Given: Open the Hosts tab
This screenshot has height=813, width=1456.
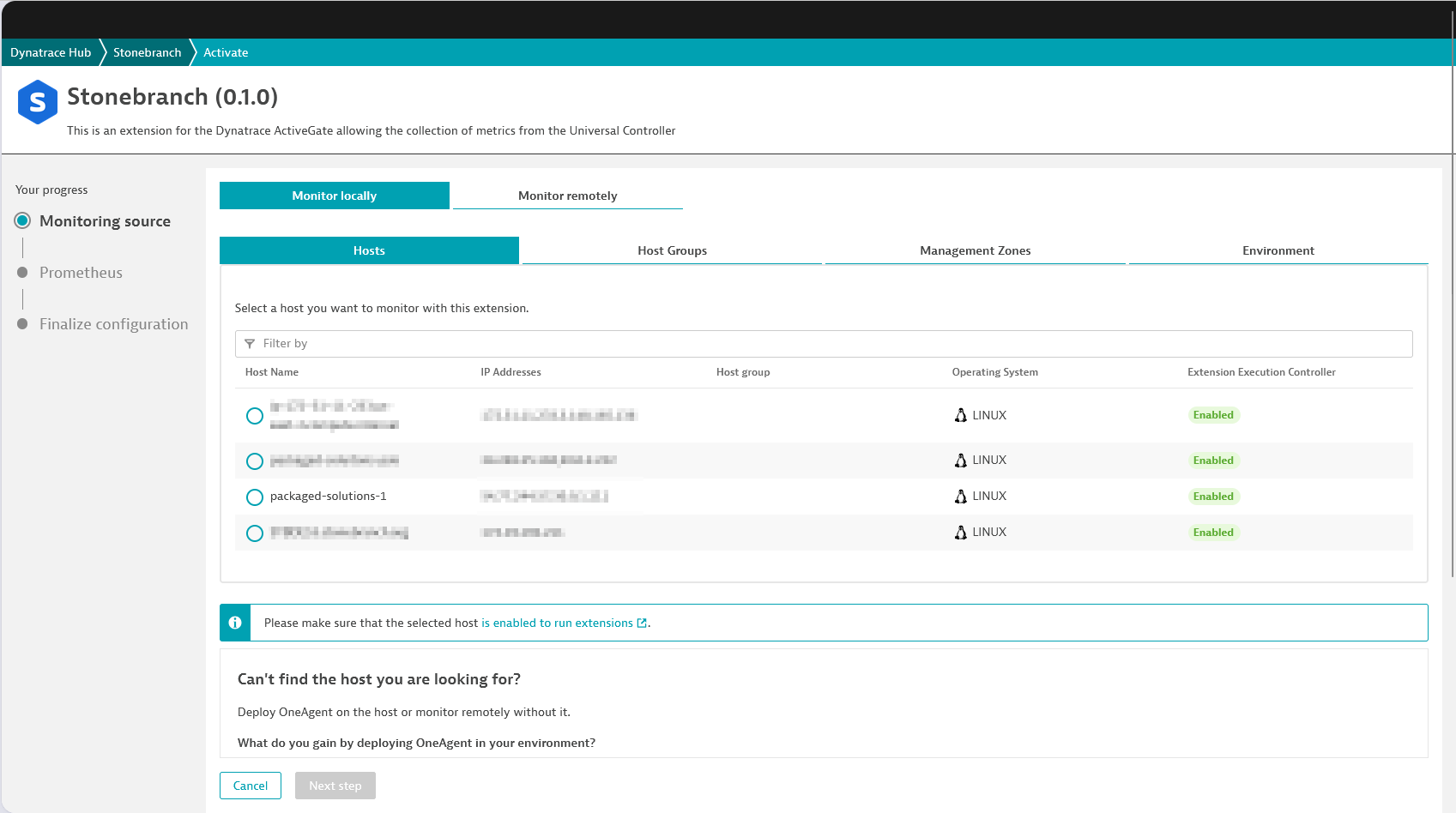Looking at the screenshot, I should 370,250.
